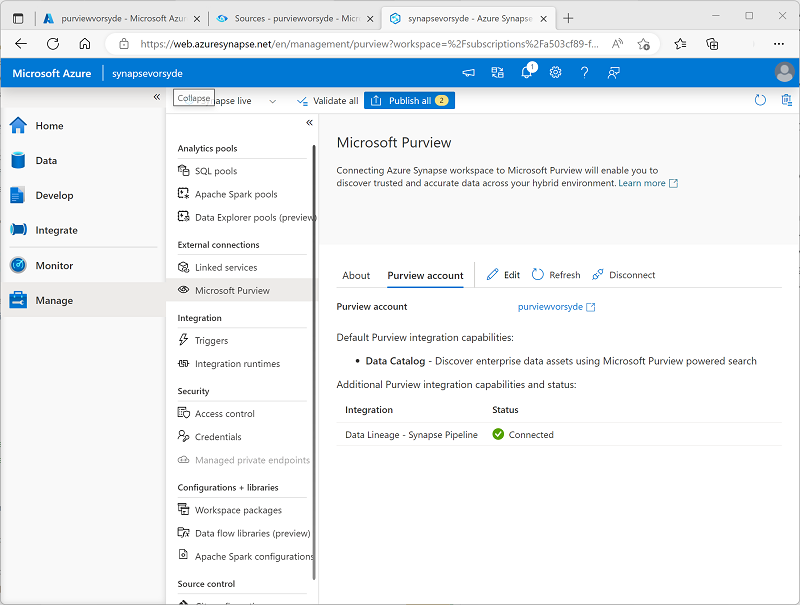Switch to the Purview account tab
This screenshot has width=800, height=605.
click(x=425, y=275)
